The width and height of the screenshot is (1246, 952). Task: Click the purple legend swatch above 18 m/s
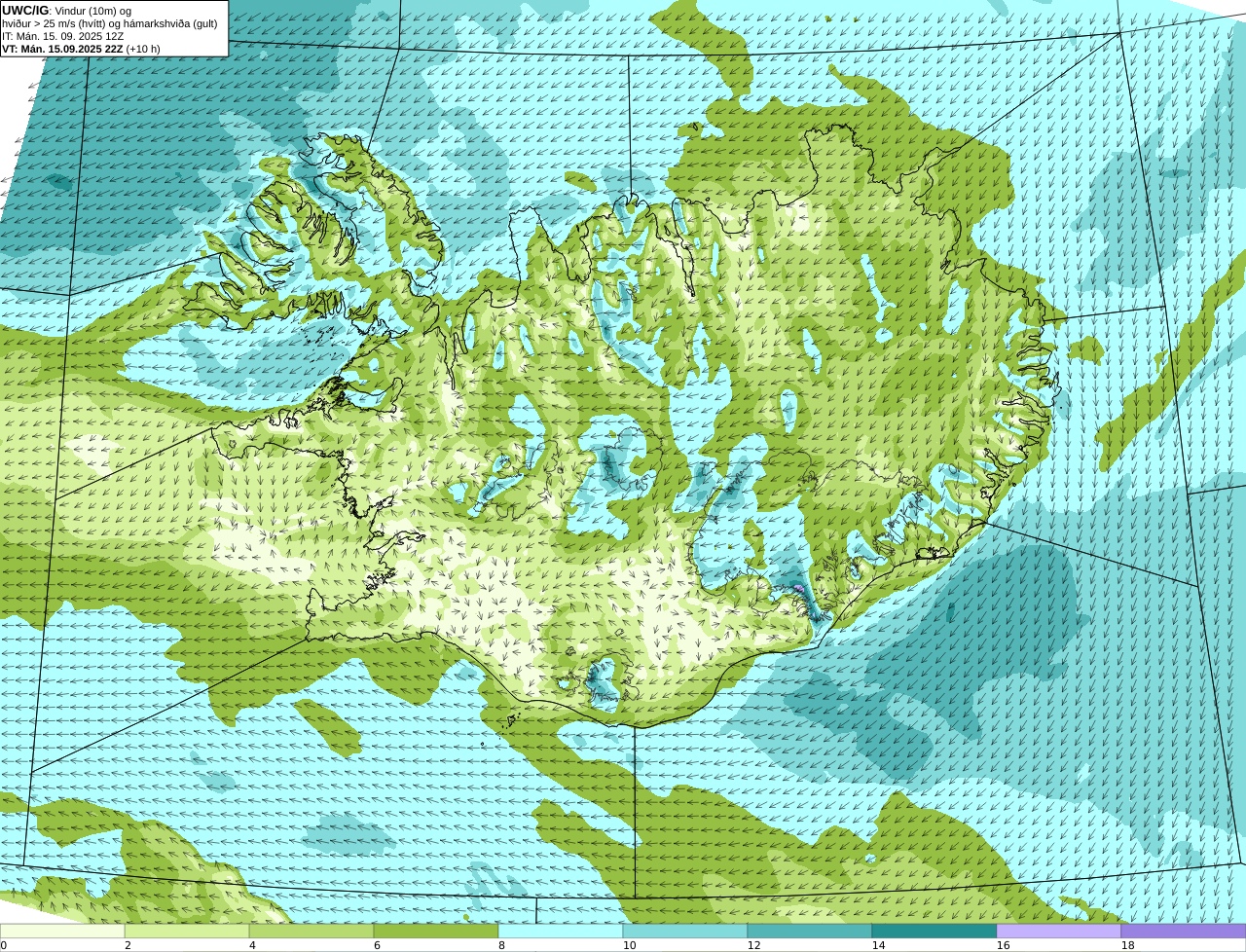tap(1184, 931)
